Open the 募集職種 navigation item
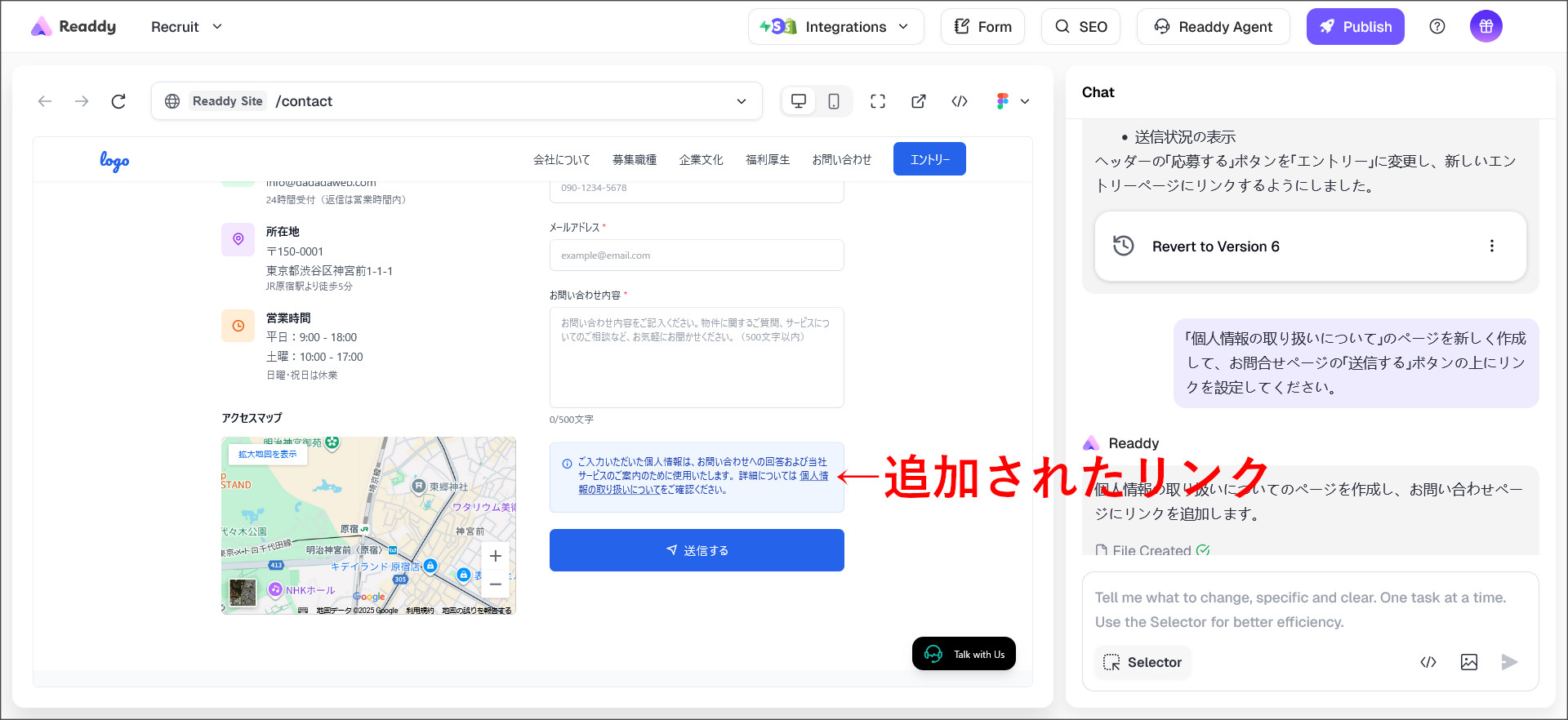This screenshot has width=1568, height=720. coord(635,160)
